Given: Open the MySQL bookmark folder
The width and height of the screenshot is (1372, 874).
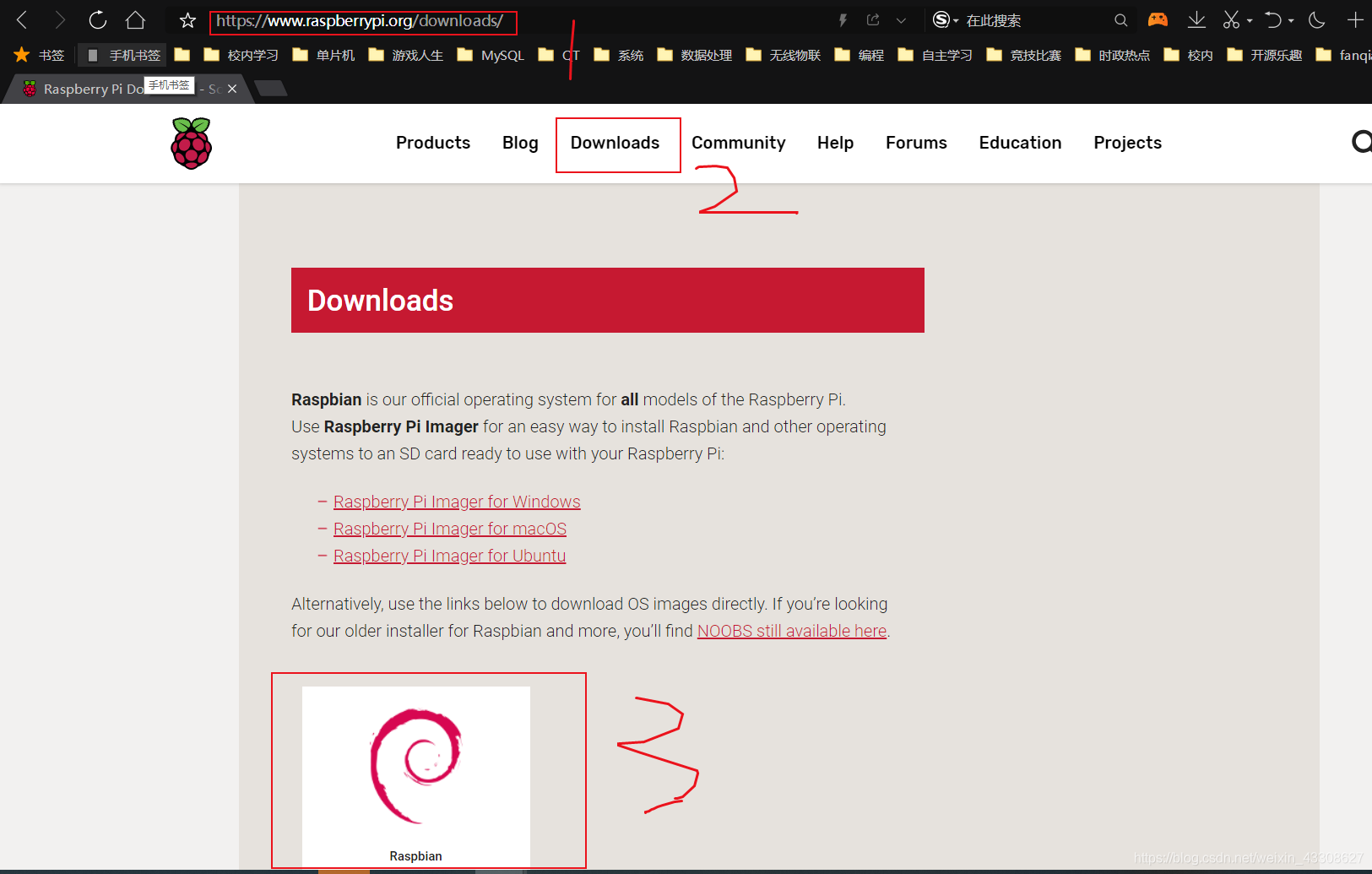Looking at the screenshot, I should [491, 55].
